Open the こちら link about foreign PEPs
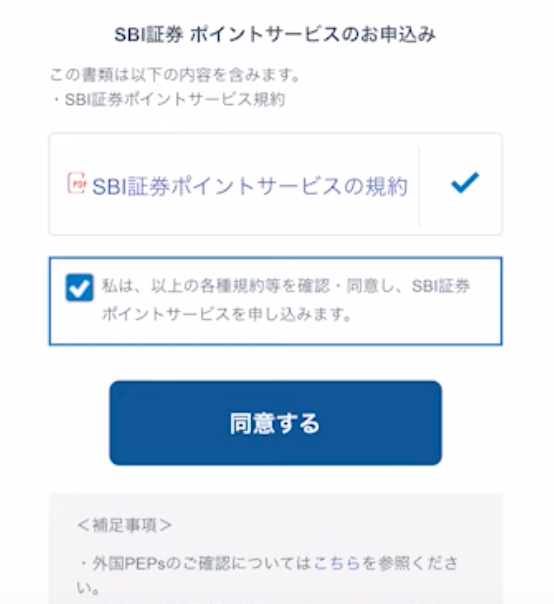The width and height of the screenshot is (554, 604). pyautogui.click(x=337, y=563)
